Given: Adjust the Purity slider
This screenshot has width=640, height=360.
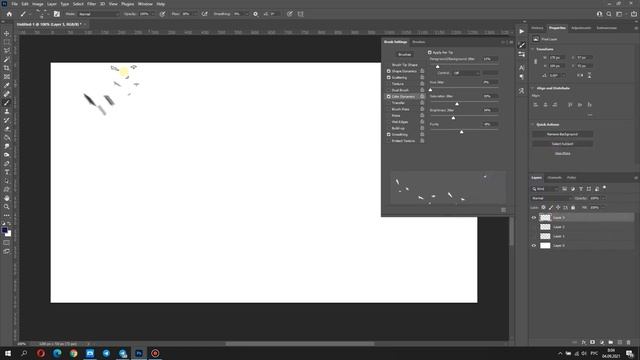Looking at the screenshot, I should tap(461, 132).
